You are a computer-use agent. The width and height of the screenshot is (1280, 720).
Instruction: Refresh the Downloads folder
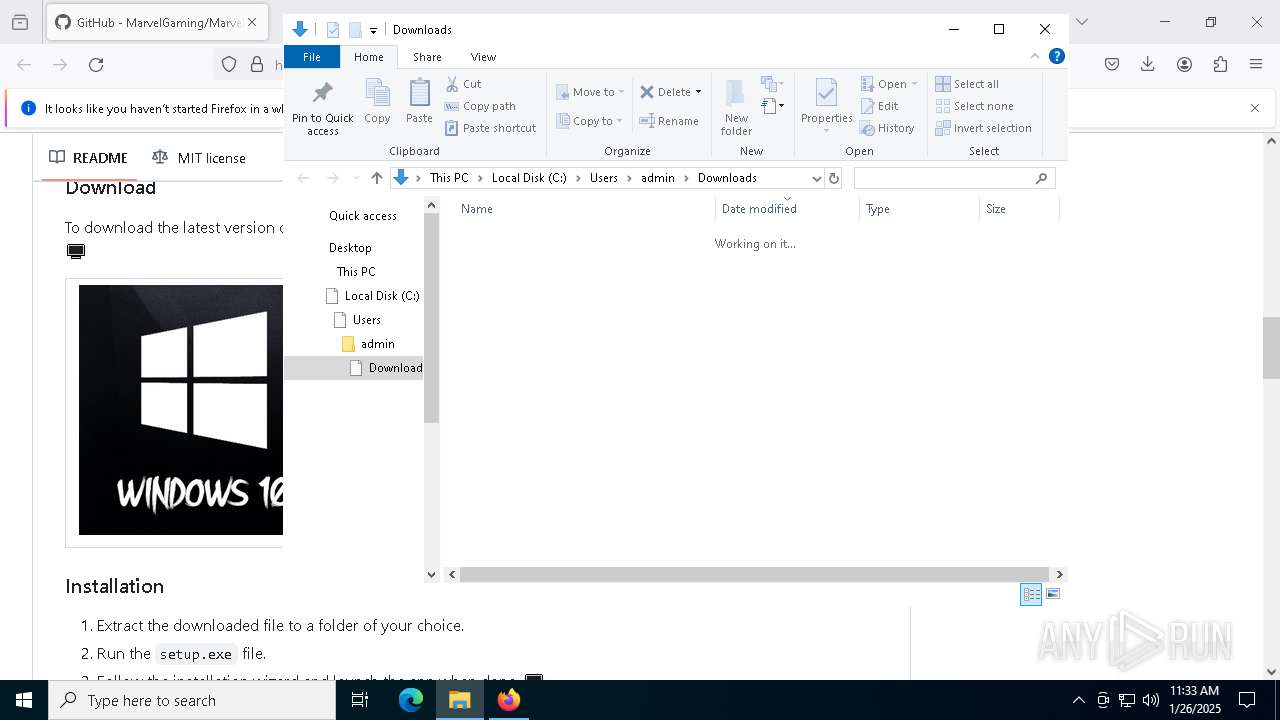click(834, 178)
